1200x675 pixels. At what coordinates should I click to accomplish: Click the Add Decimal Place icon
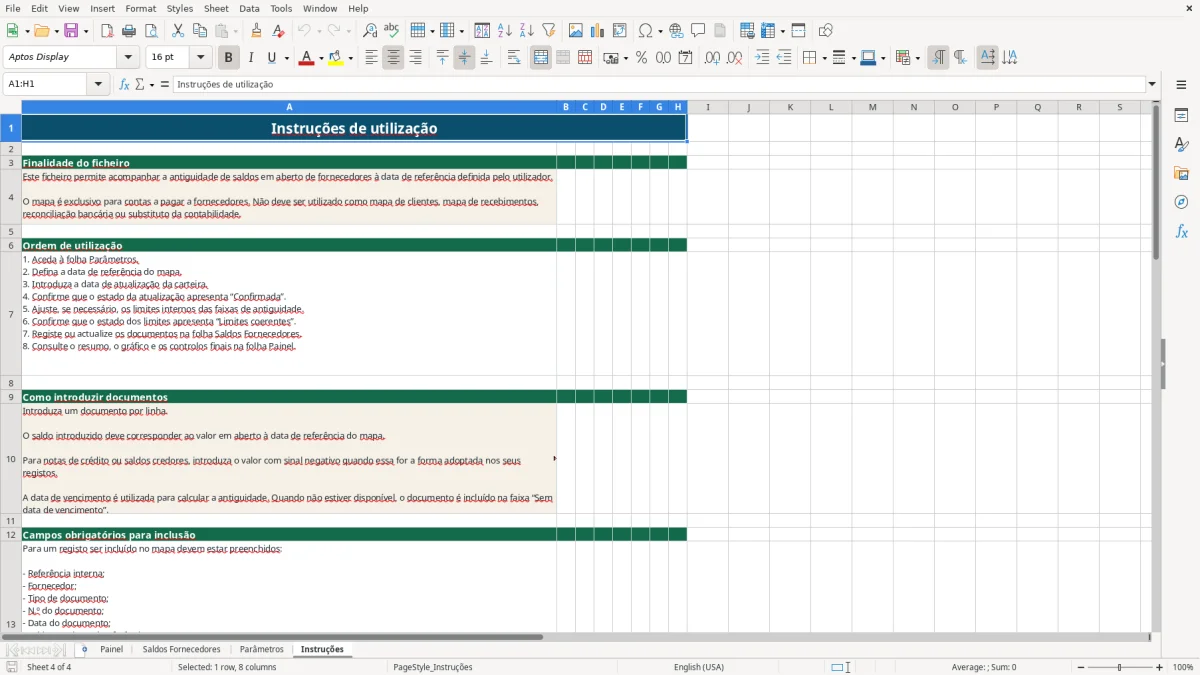[712, 58]
